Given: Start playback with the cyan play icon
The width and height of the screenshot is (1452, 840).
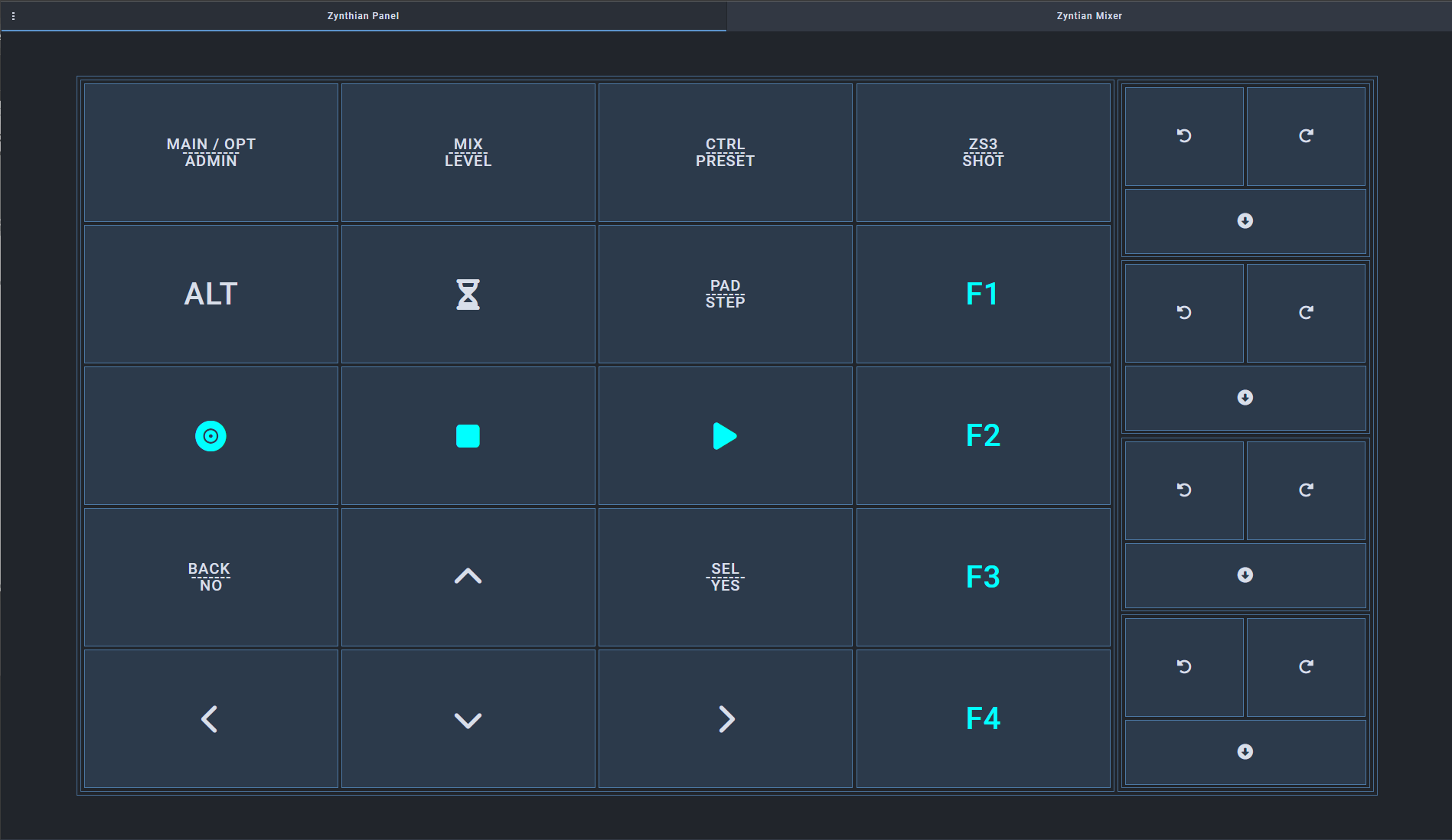Looking at the screenshot, I should 726,435.
